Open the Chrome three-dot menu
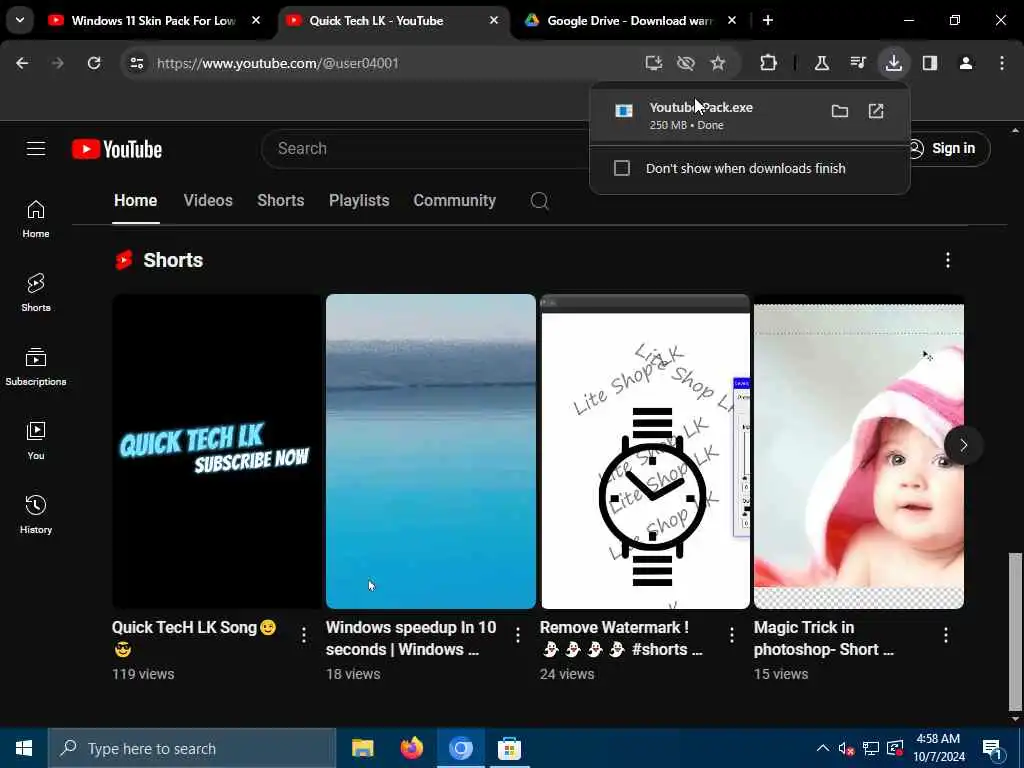 (x=1002, y=63)
